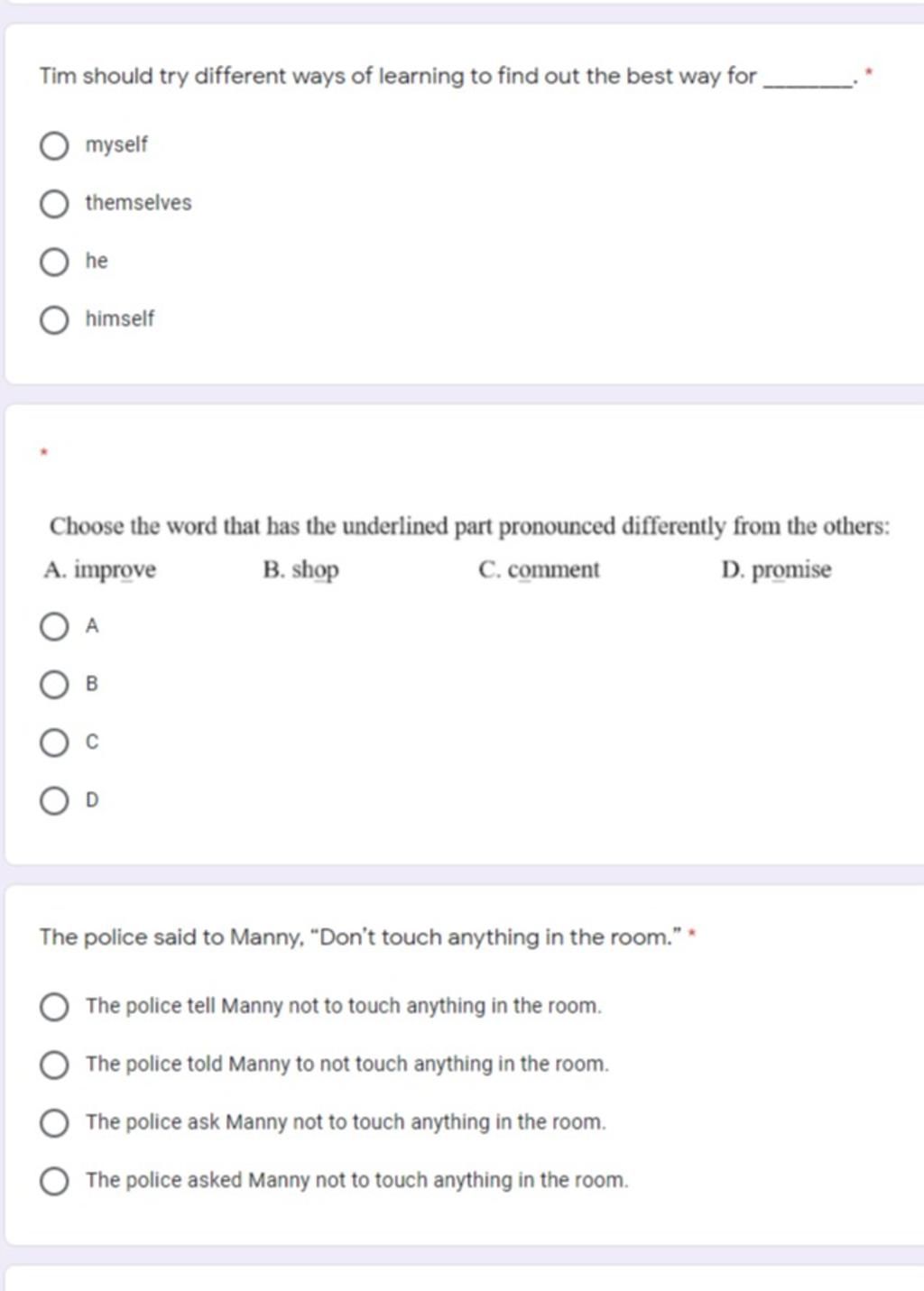
Task: Select radio option B for pronunciation question
Action: coord(54,685)
